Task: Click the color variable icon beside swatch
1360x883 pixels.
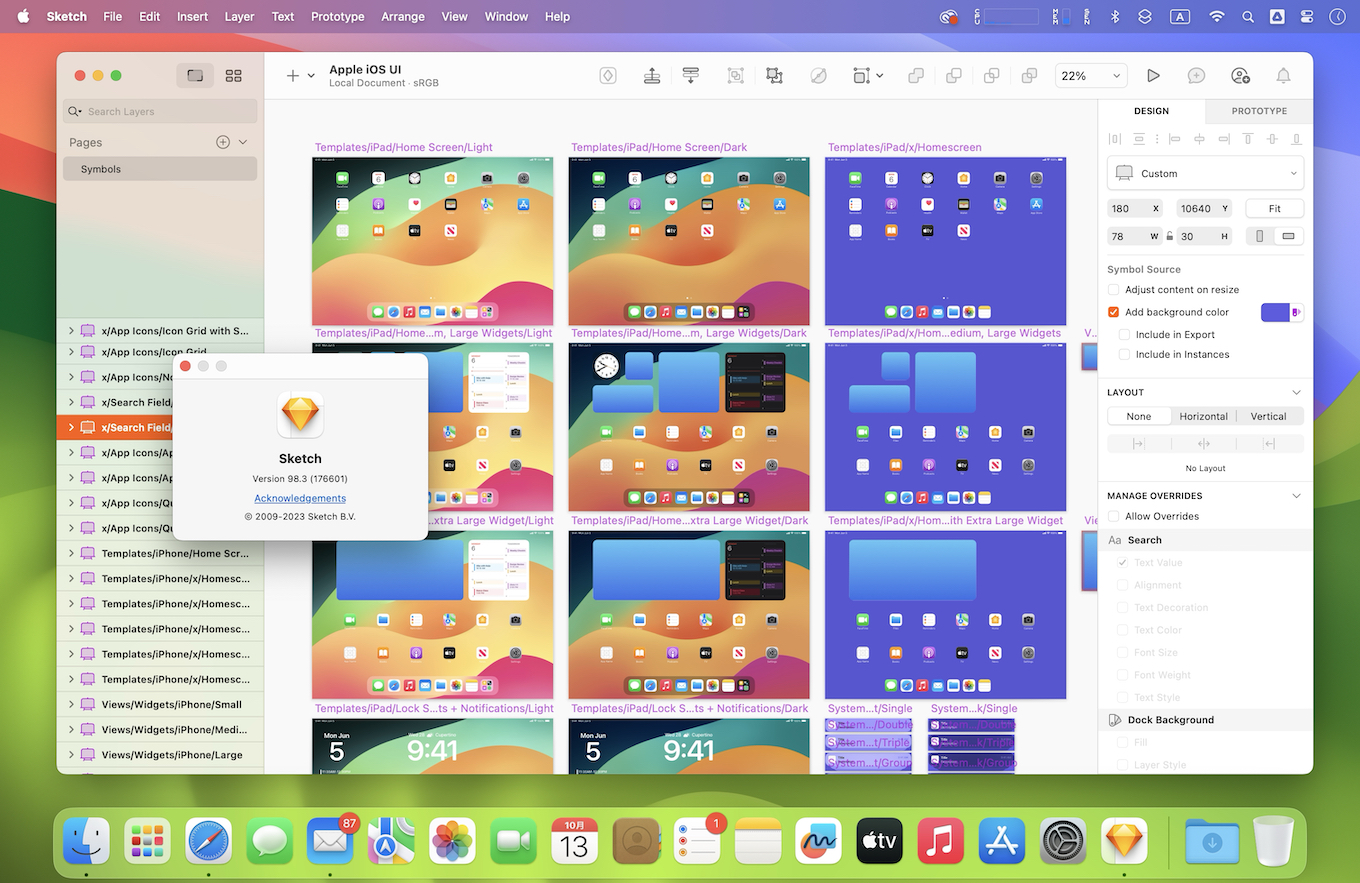Action: pyautogui.click(x=1297, y=312)
